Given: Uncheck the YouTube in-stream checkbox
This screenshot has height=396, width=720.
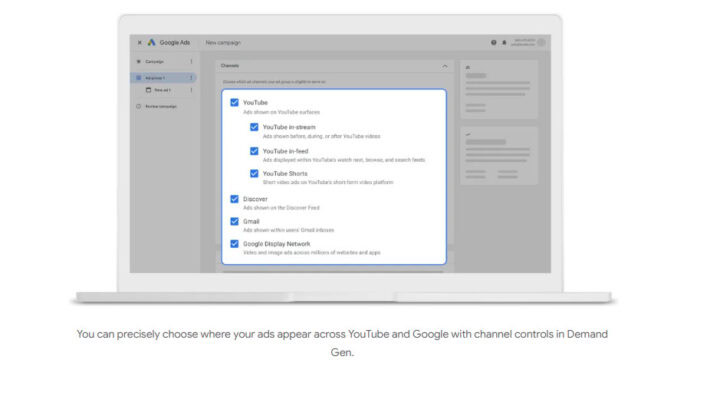Looking at the screenshot, I should (x=254, y=127).
